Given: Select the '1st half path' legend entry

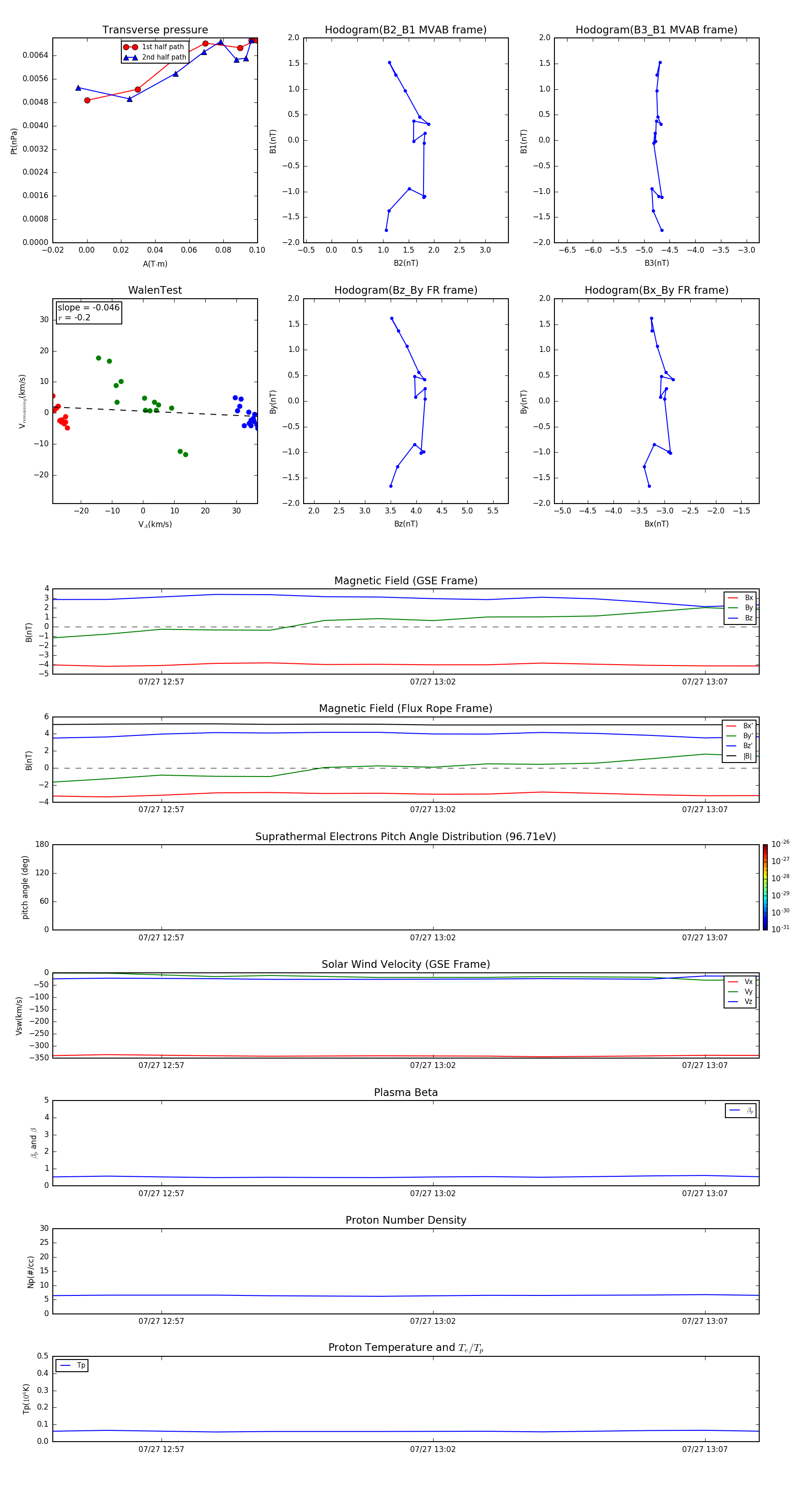Looking at the screenshot, I should (x=154, y=47).
